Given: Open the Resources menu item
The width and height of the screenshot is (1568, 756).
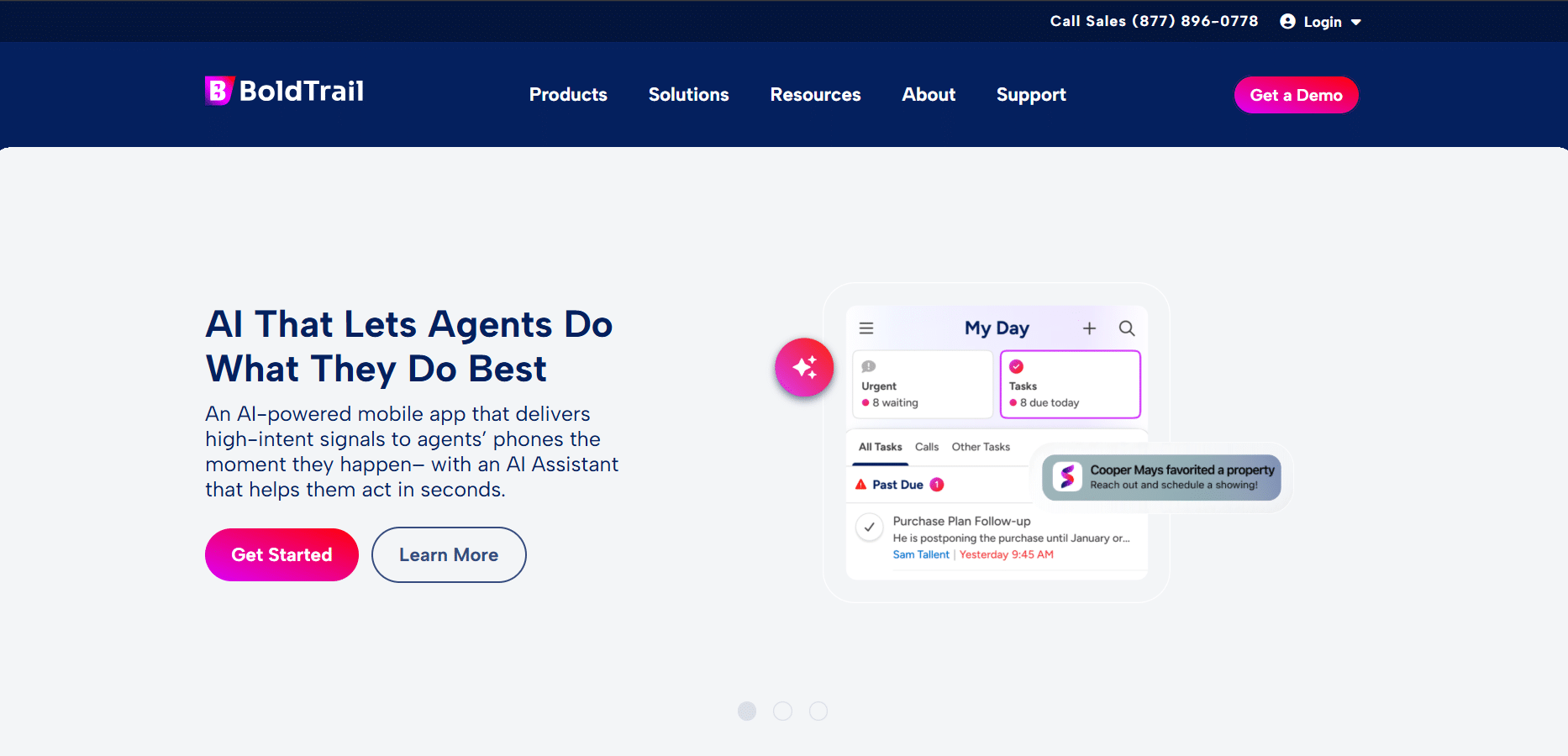Looking at the screenshot, I should [815, 95].
